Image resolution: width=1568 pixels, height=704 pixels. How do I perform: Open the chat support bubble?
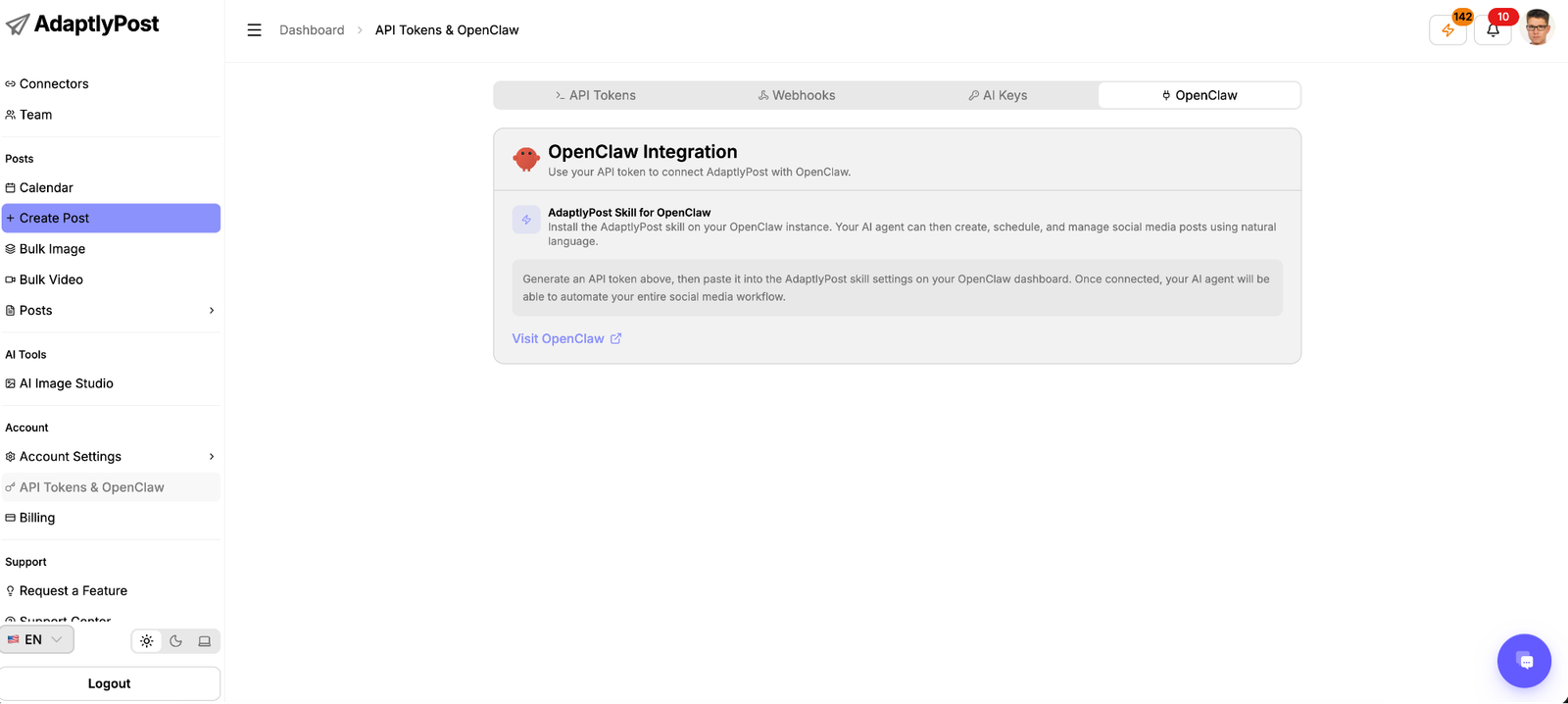coord(1524,661)
